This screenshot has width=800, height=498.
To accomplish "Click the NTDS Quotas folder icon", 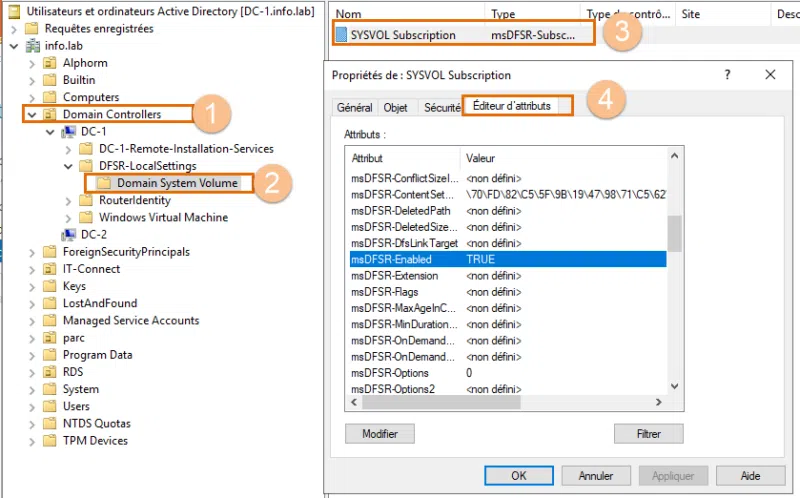I will coord(49,423).
